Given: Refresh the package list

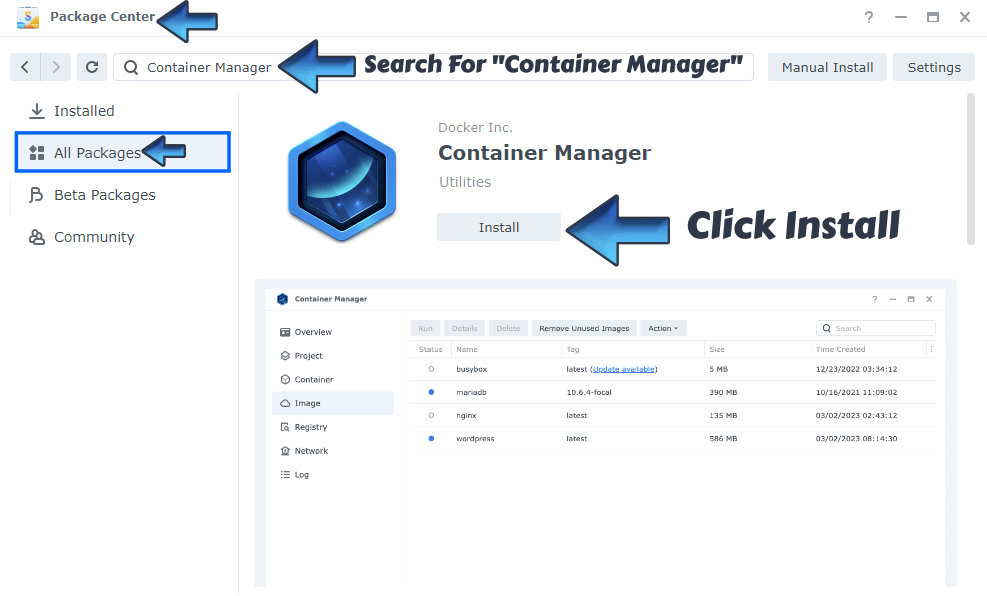Looking at the screenshot, I should click(92, 67).
